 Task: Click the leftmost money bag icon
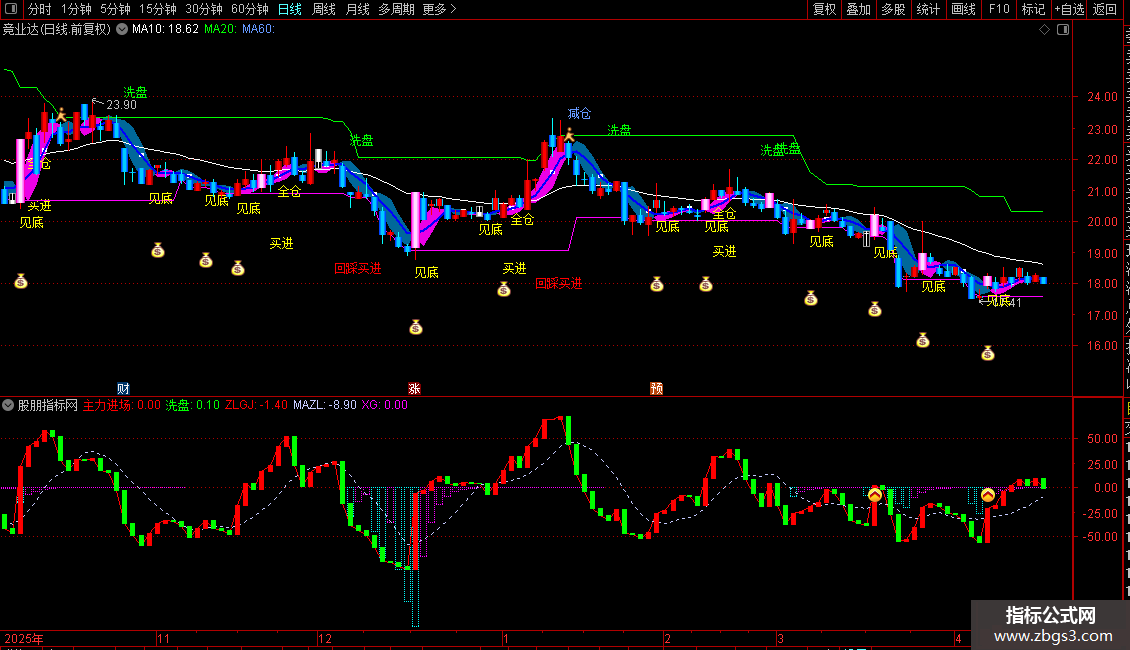[x=21, y=281]
